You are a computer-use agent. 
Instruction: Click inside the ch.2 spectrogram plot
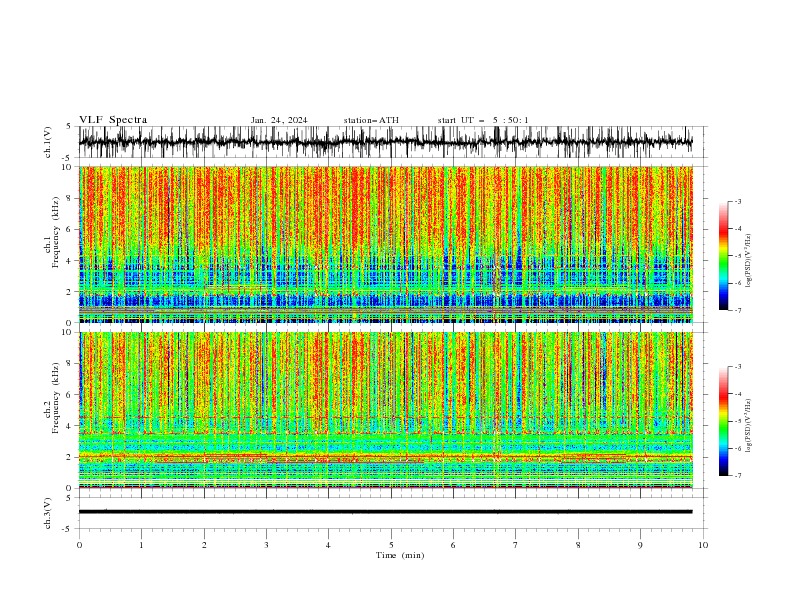tap(386, 410)
